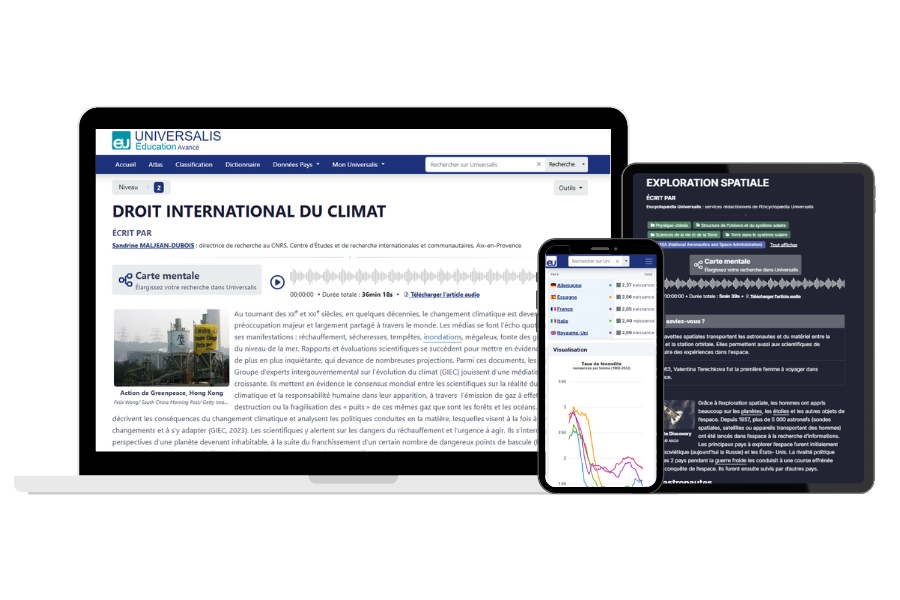Switch to the Accueil menu item

pyautogui.click(x=126, y=163)
